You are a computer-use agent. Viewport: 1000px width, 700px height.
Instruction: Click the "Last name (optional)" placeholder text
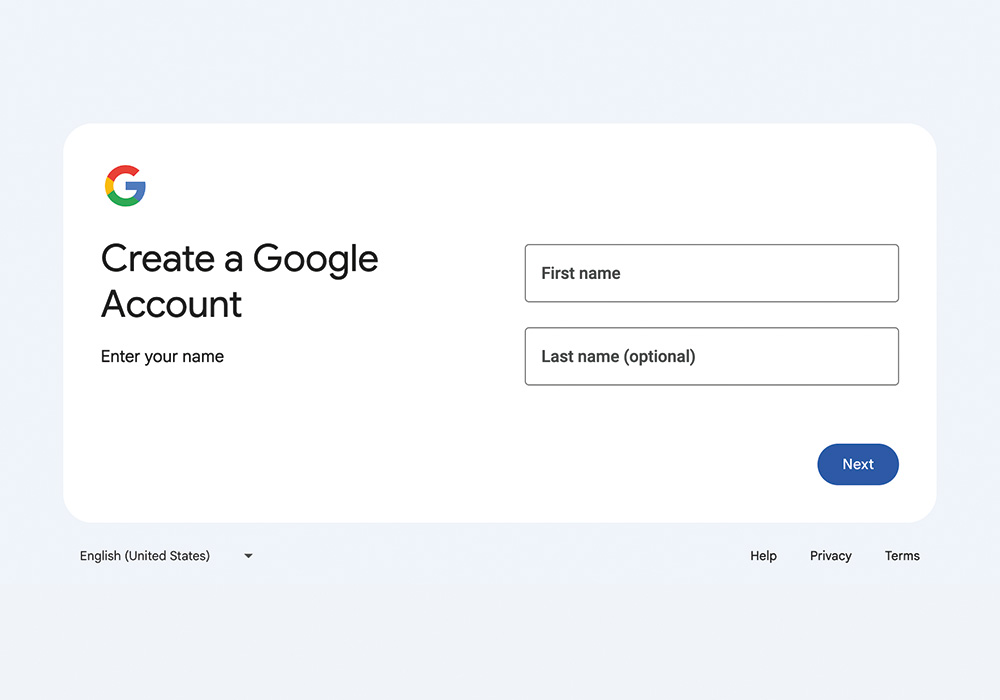(x=618, y=356)
